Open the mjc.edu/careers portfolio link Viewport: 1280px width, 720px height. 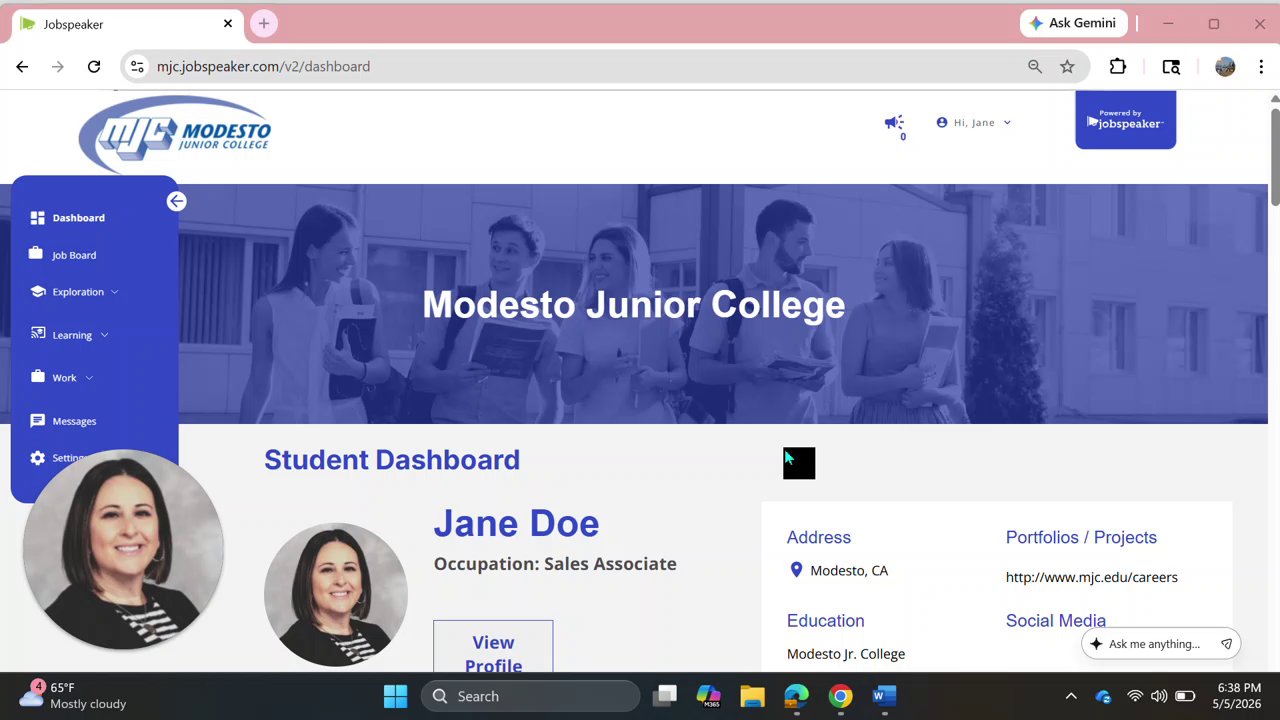pyautogui.click(x=1091, y=577)
